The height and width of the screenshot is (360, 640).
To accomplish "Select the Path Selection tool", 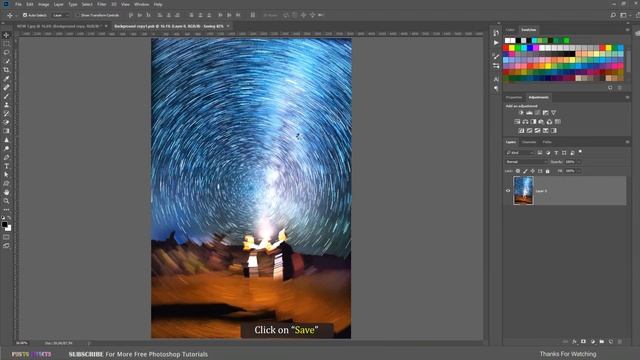I will pyautogui.click(x=6, y=175).
